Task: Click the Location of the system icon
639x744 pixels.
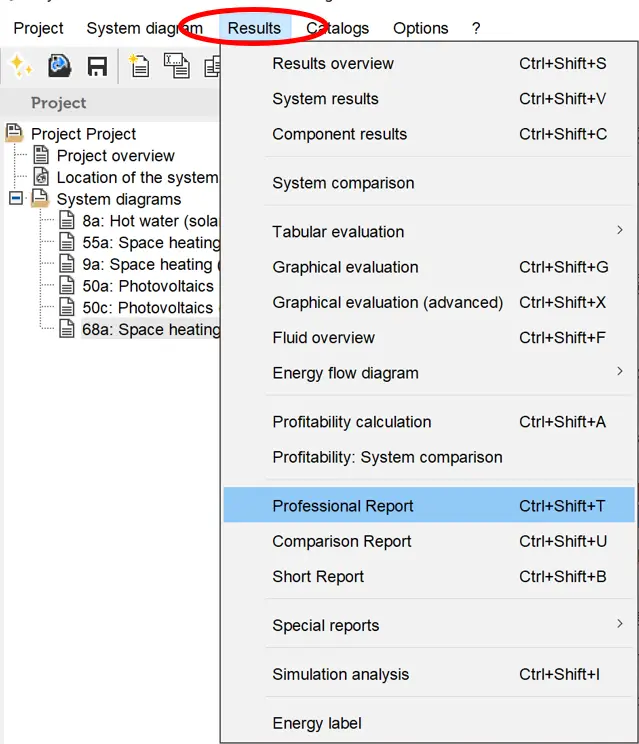Action: point(41,177)
